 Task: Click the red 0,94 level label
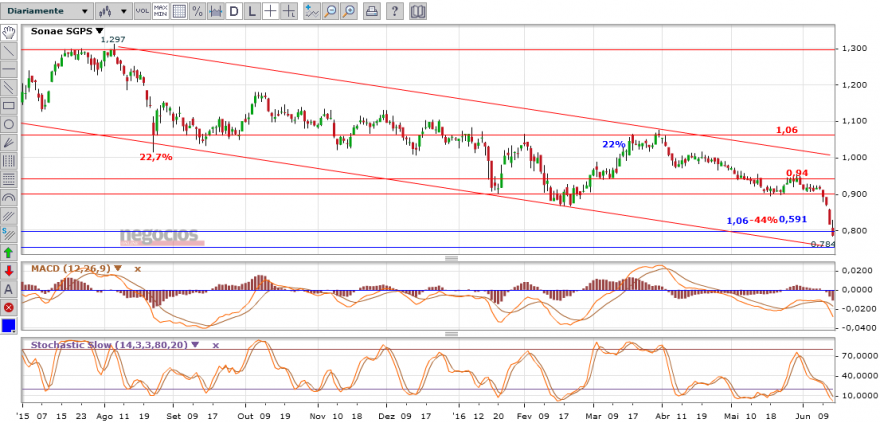(x=796, y=172)
